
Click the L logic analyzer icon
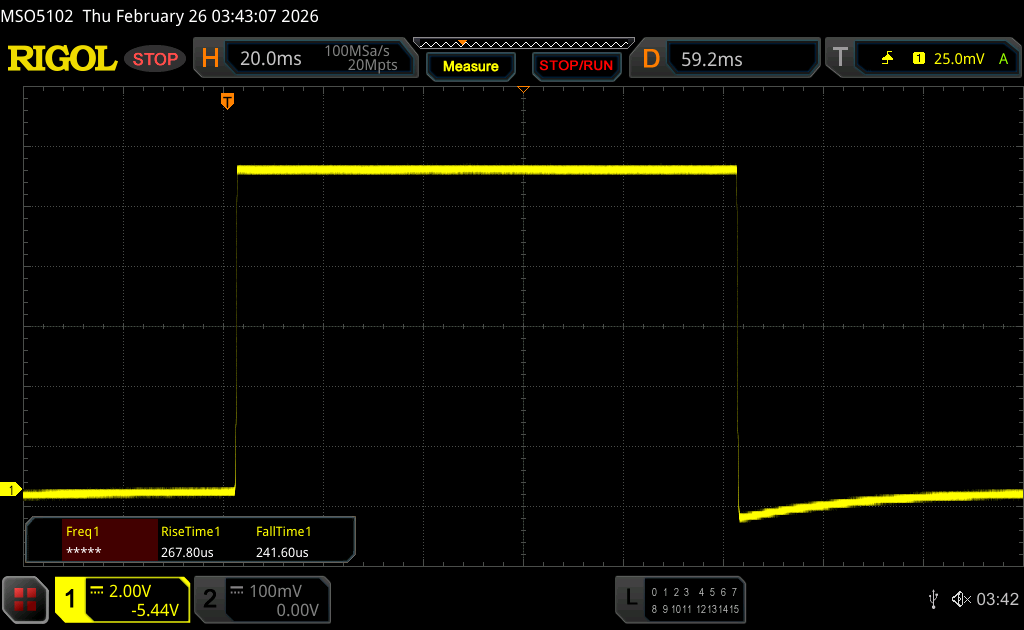pyautogui.click(x=630, y=598)
